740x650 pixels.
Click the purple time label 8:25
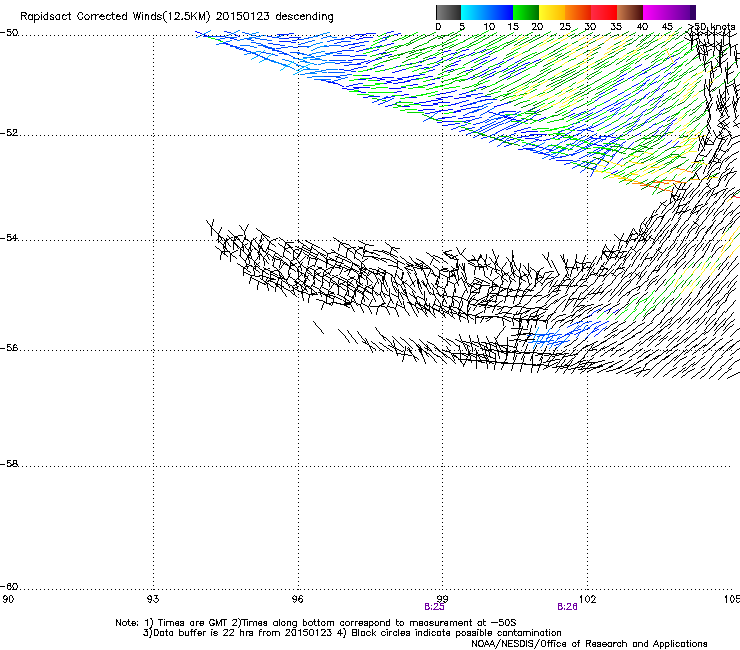[x=434, y=607]
